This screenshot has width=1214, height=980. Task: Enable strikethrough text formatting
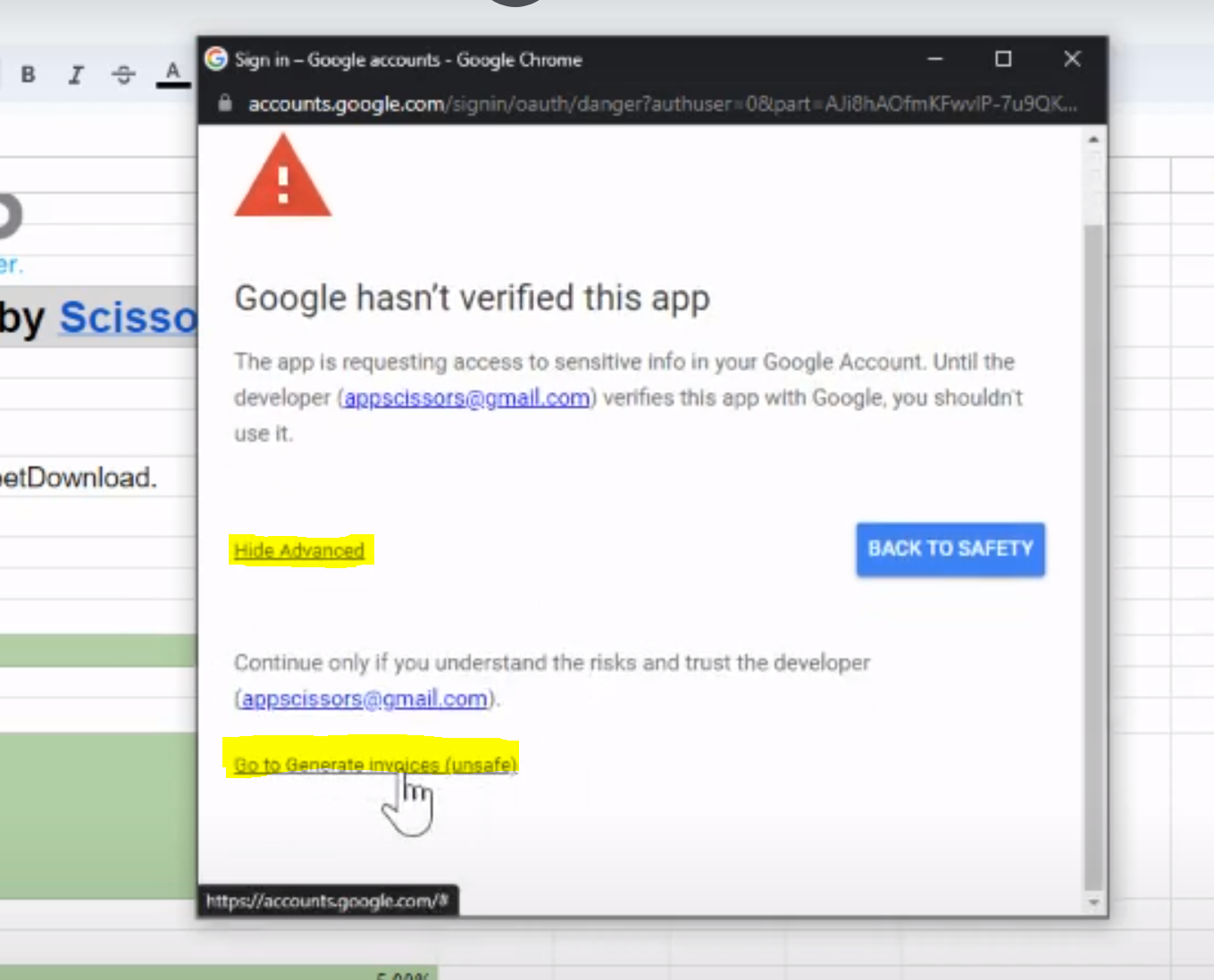123,75
